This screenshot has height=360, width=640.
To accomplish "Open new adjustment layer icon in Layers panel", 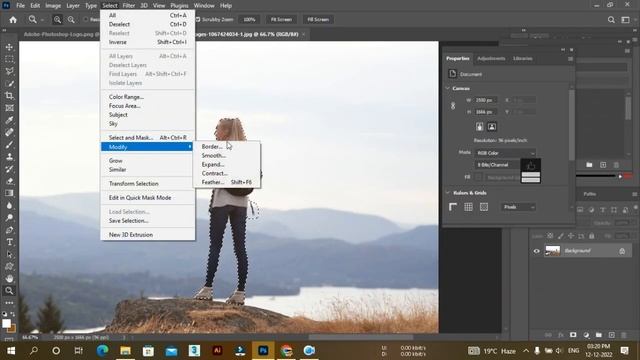I will (586, 335).
